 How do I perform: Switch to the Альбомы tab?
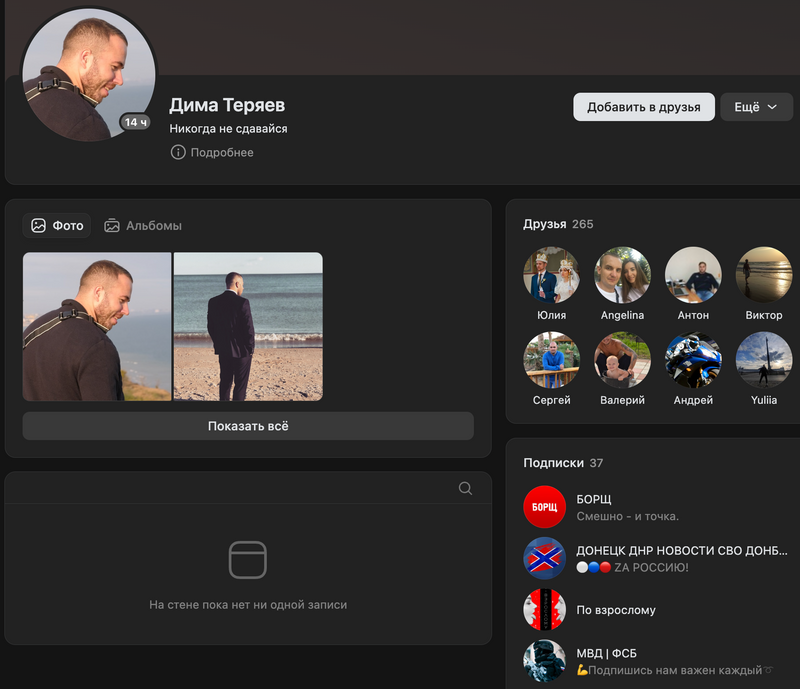(x=143, y=226)
